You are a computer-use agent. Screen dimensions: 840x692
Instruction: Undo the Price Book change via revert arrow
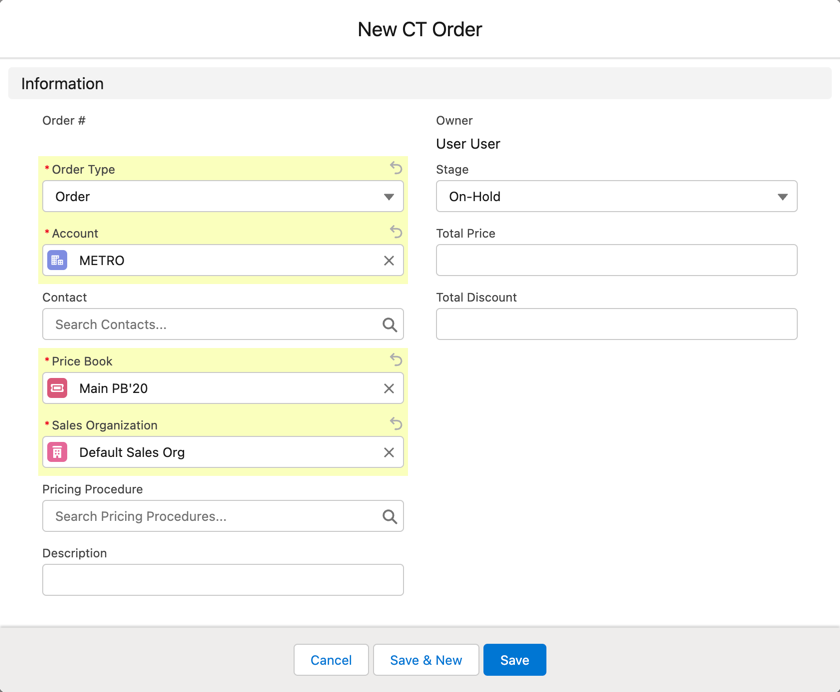(x=395, y=360)
